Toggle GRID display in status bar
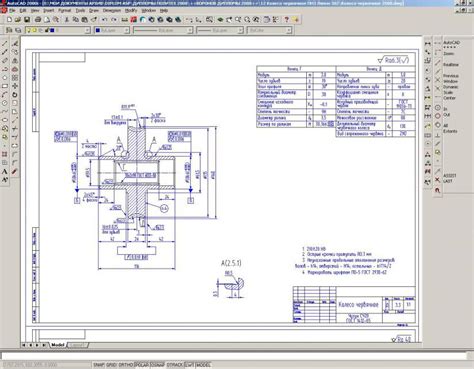Image resolution: width=474 pixels, height=369 pixels. [x=112, y=365]
